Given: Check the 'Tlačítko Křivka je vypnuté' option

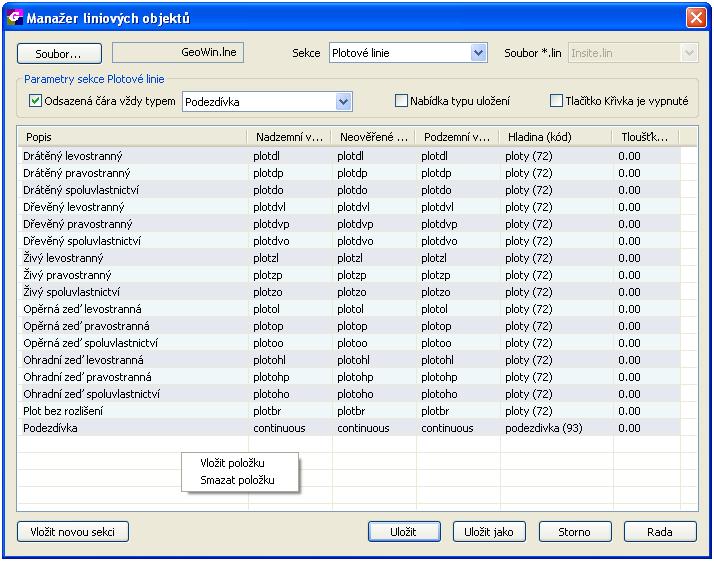Looking at the screenshot, I should pyautogui.click(x=556, y=101).
